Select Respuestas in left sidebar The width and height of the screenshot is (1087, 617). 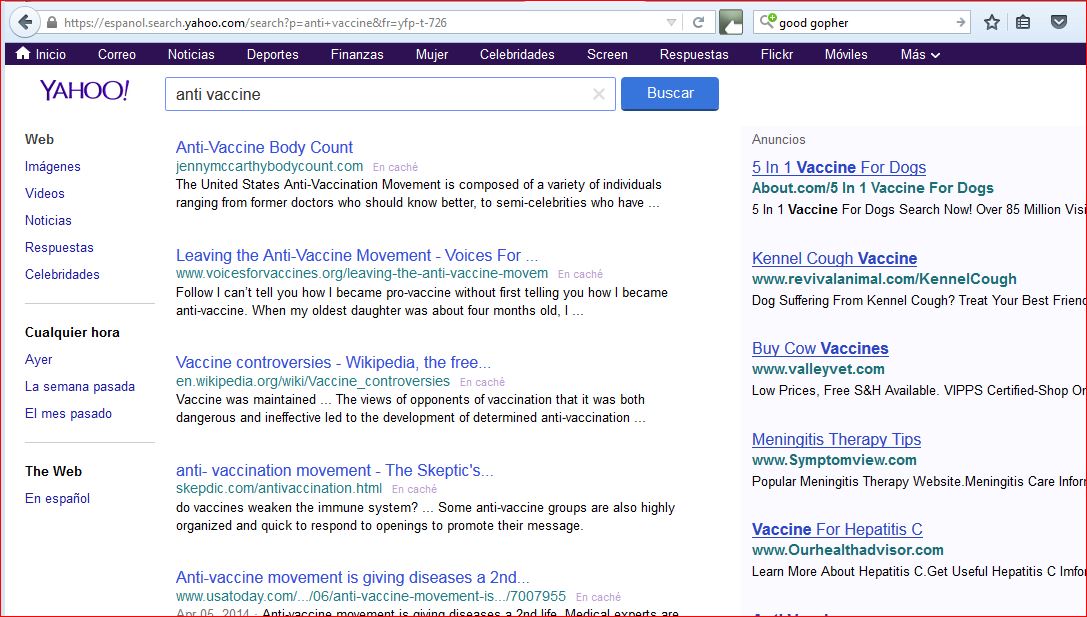tap(59, 247)
